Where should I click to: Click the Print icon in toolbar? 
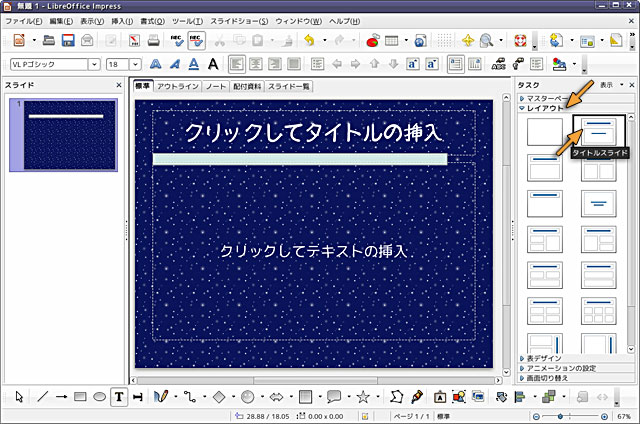pos(154,41)
